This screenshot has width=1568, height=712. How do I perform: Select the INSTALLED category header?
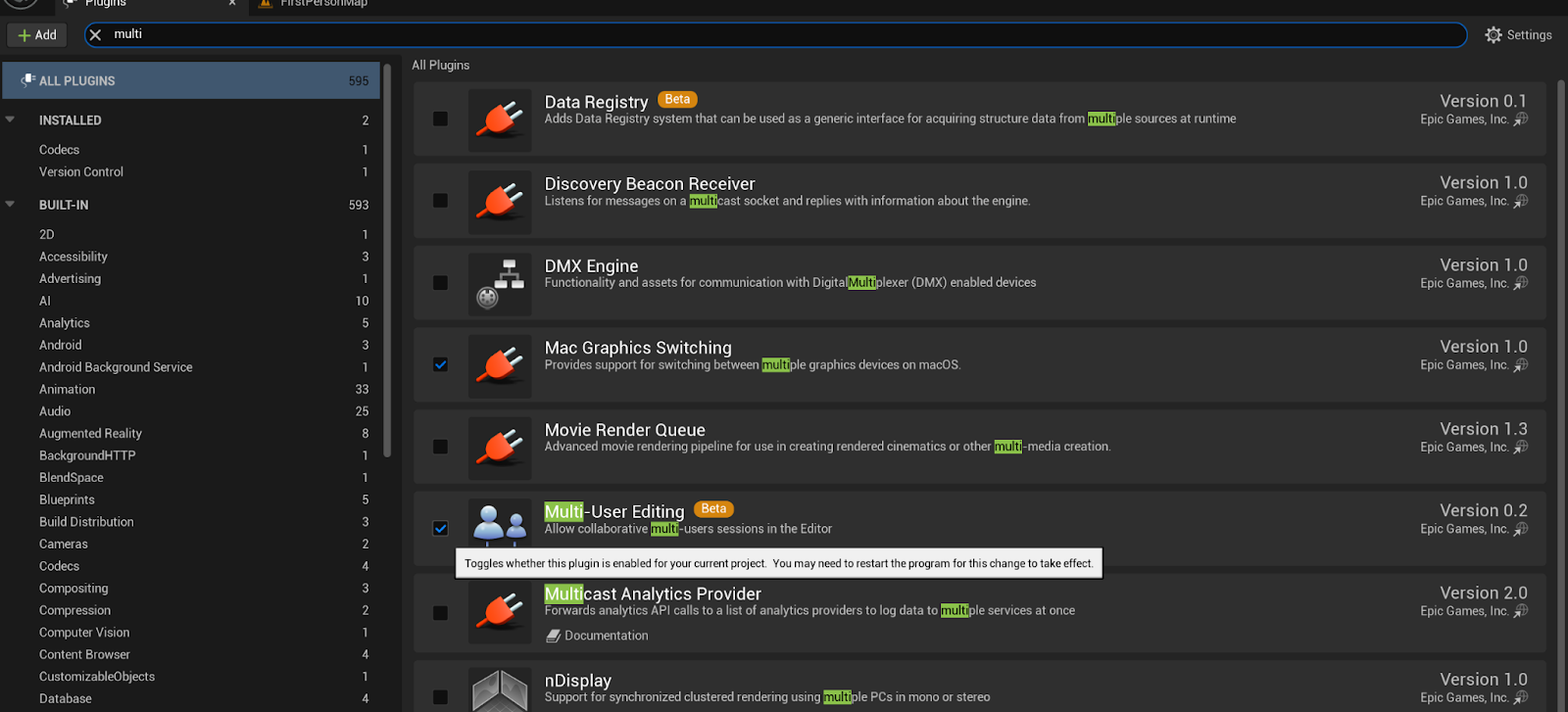coord(191,120)
